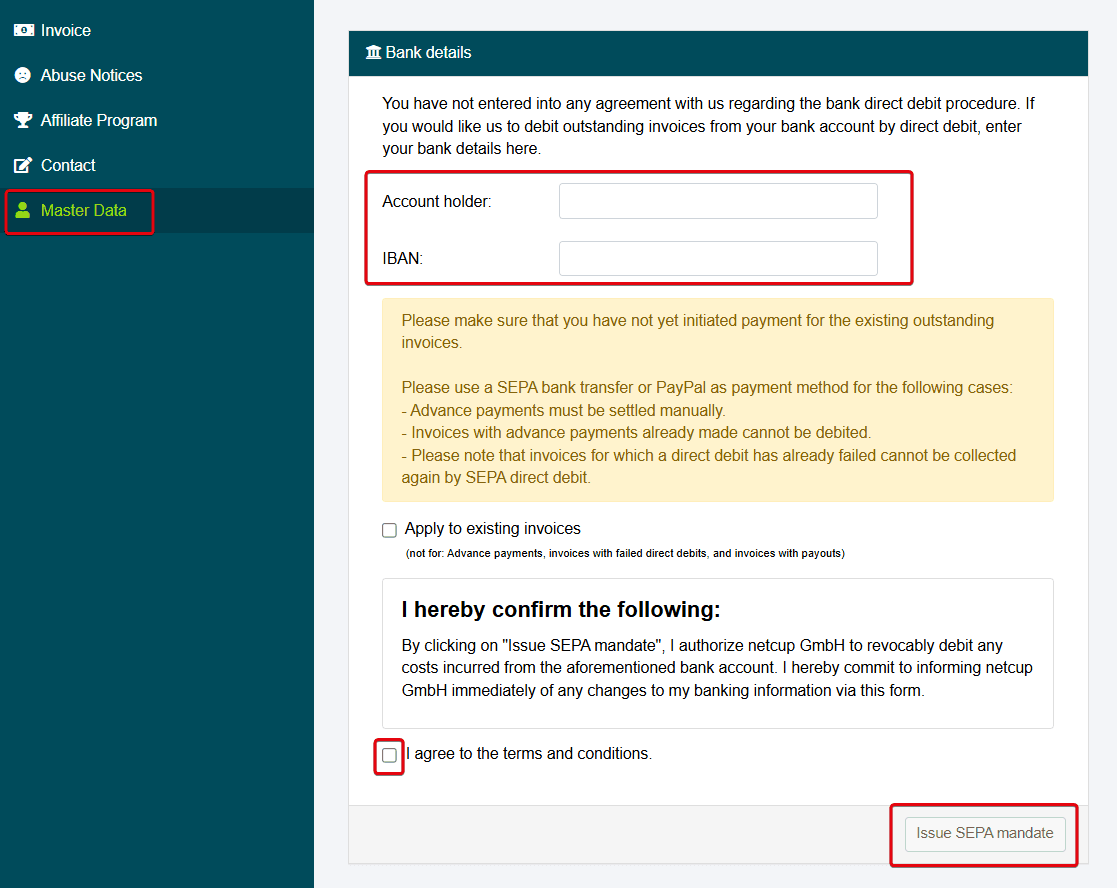Click the bank building icon in Bank details header

click(372, 52)
